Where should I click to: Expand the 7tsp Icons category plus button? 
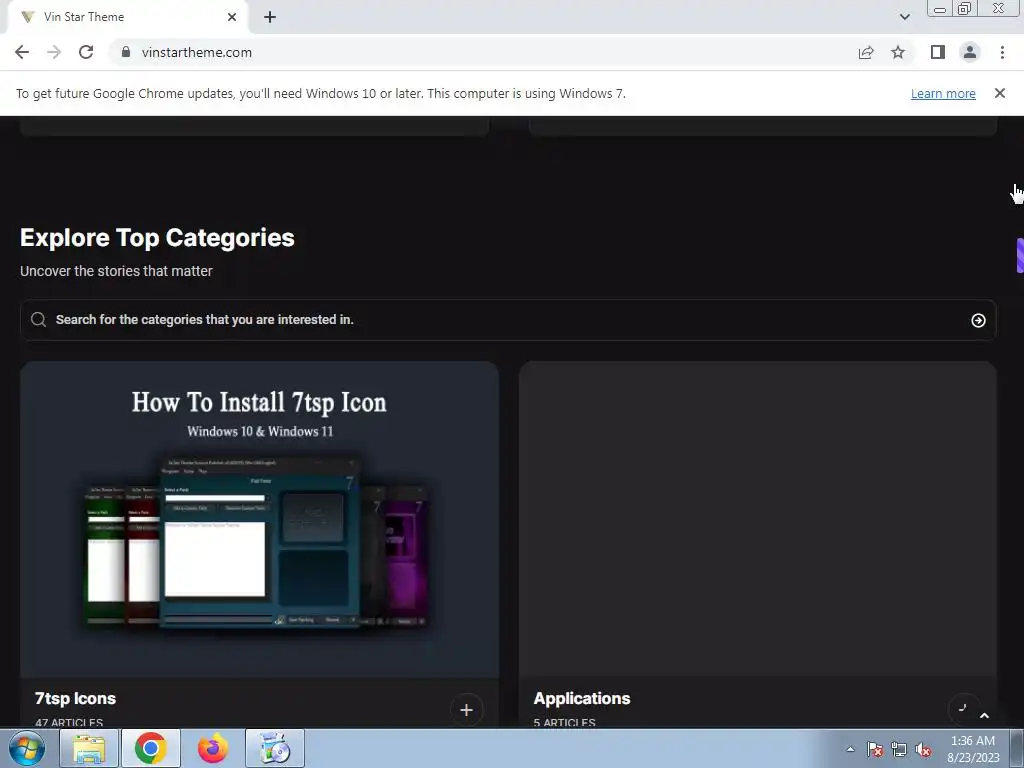[x=466, y=710]
